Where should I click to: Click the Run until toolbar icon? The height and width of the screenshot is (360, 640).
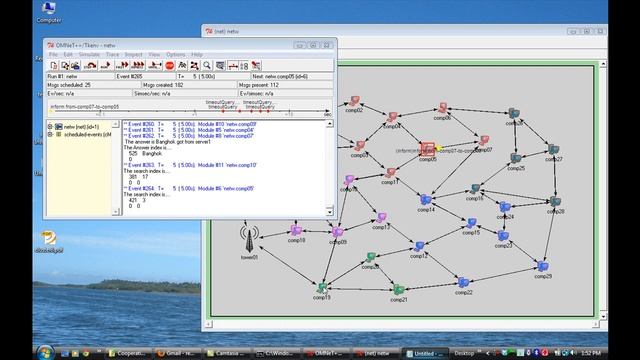pyautogui.click(x=154, y=65)
